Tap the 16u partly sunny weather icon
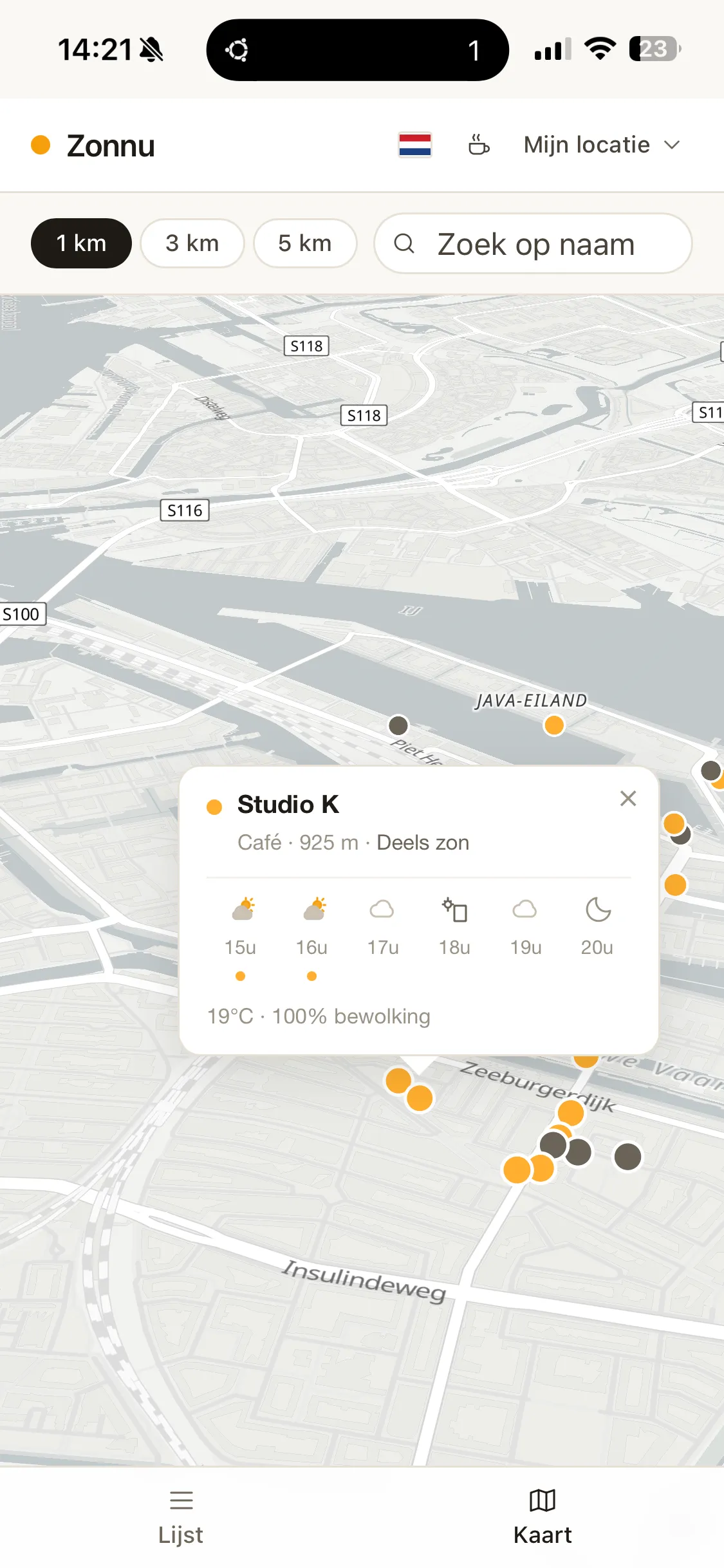Image resolution: width=724 pixels, height=1568 pixels. pyautogui.click(x=314, y=910)
